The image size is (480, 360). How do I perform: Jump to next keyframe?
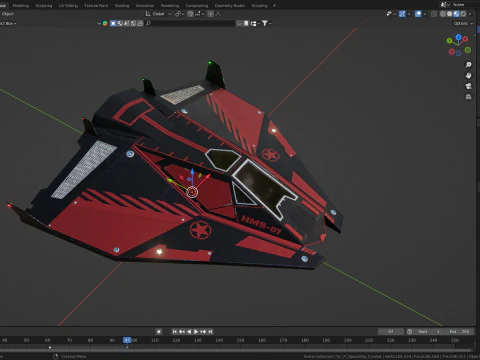tap(203, 332)
